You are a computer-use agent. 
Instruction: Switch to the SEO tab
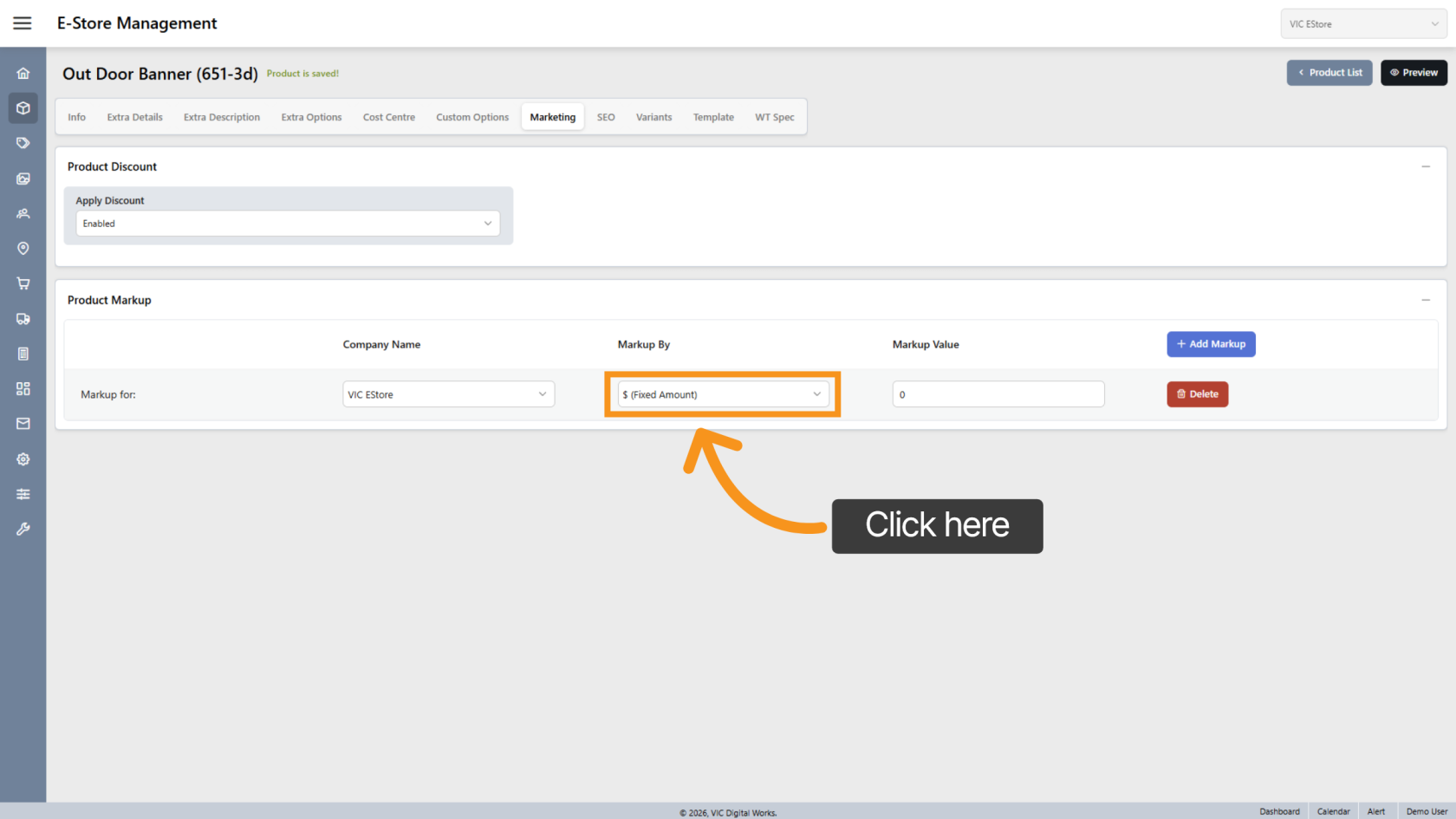pos(606,117)
